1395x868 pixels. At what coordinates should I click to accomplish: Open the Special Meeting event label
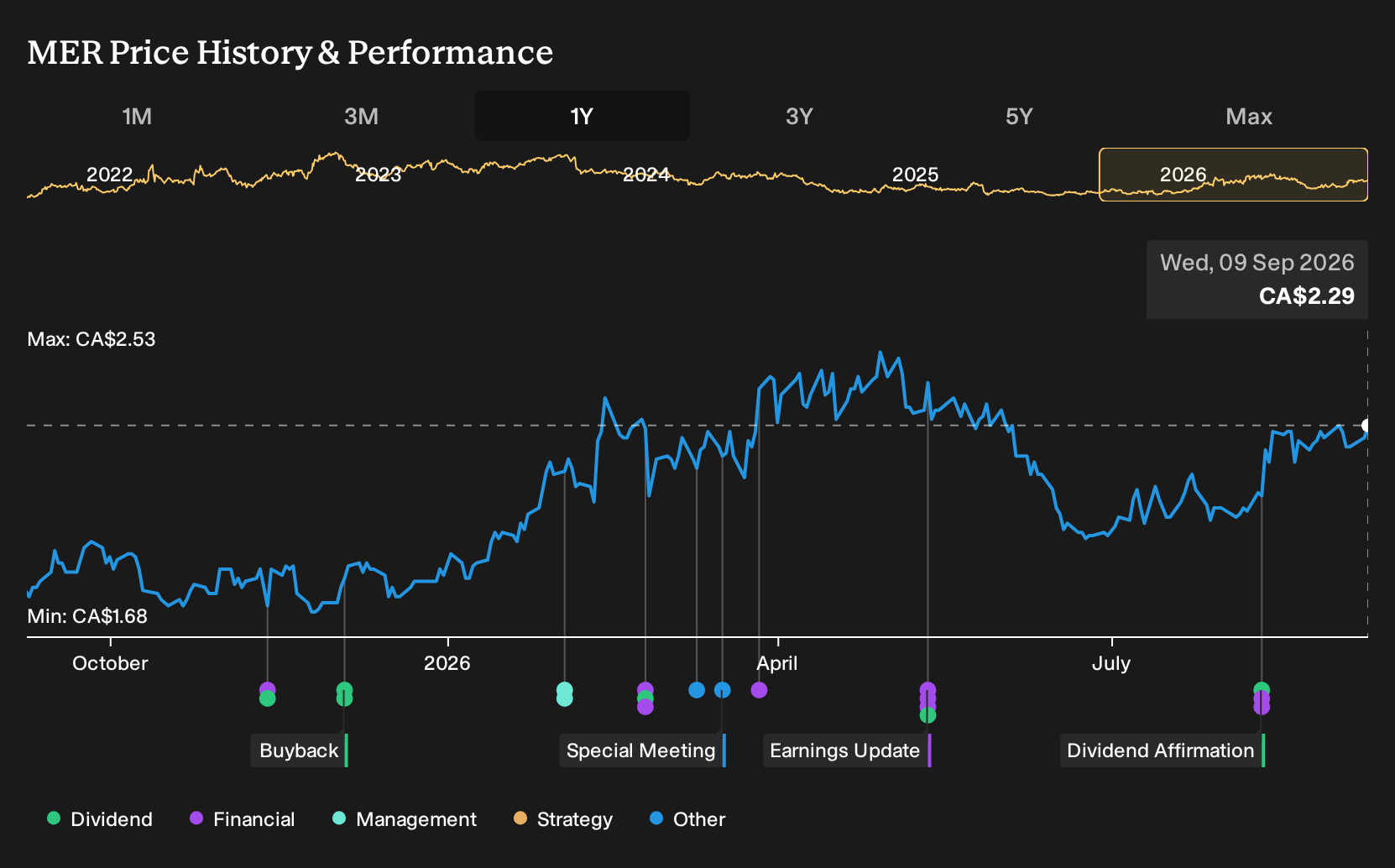pyautogui.click(x=642, y=750)
